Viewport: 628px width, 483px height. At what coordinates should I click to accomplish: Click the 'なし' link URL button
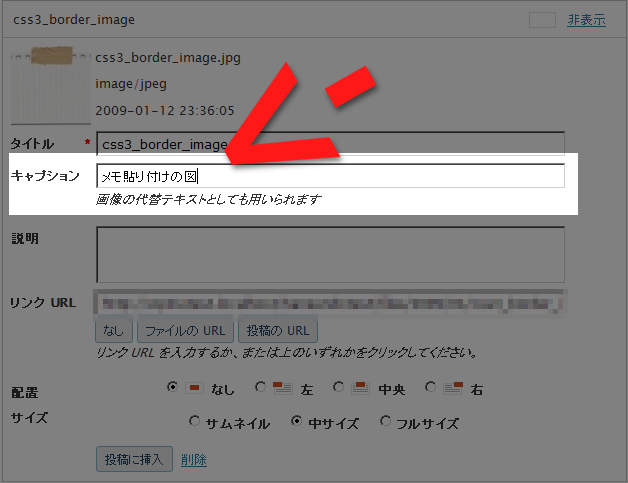click(x=113, y=330)
